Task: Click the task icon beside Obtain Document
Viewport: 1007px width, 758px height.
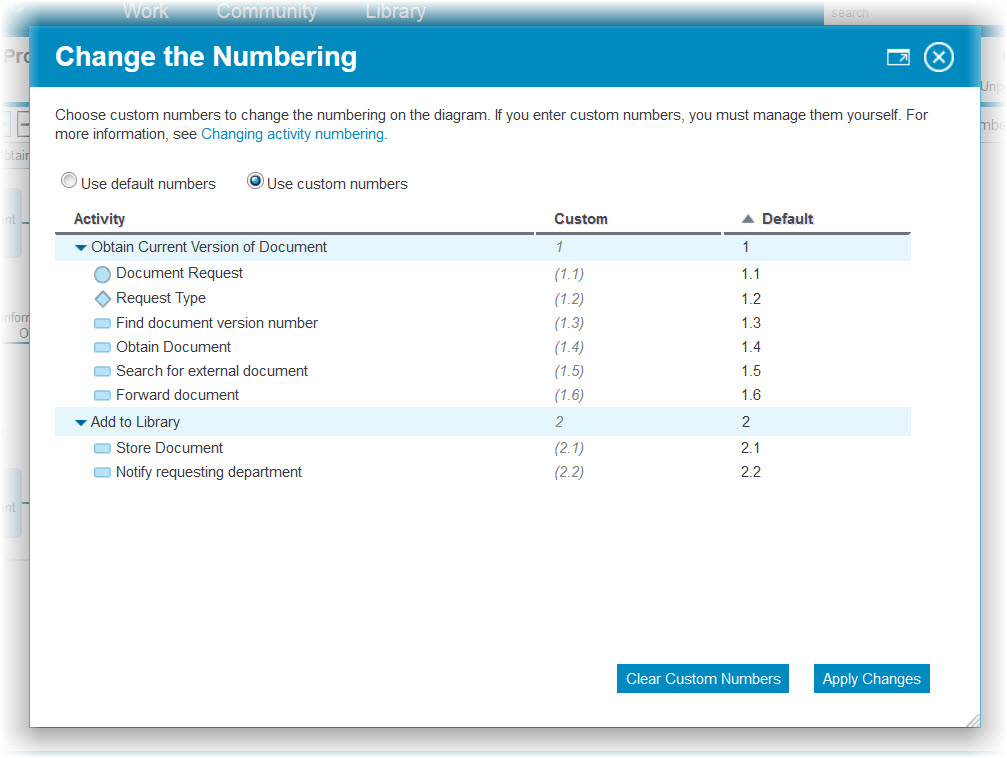Action: click(x=102, y=348)
